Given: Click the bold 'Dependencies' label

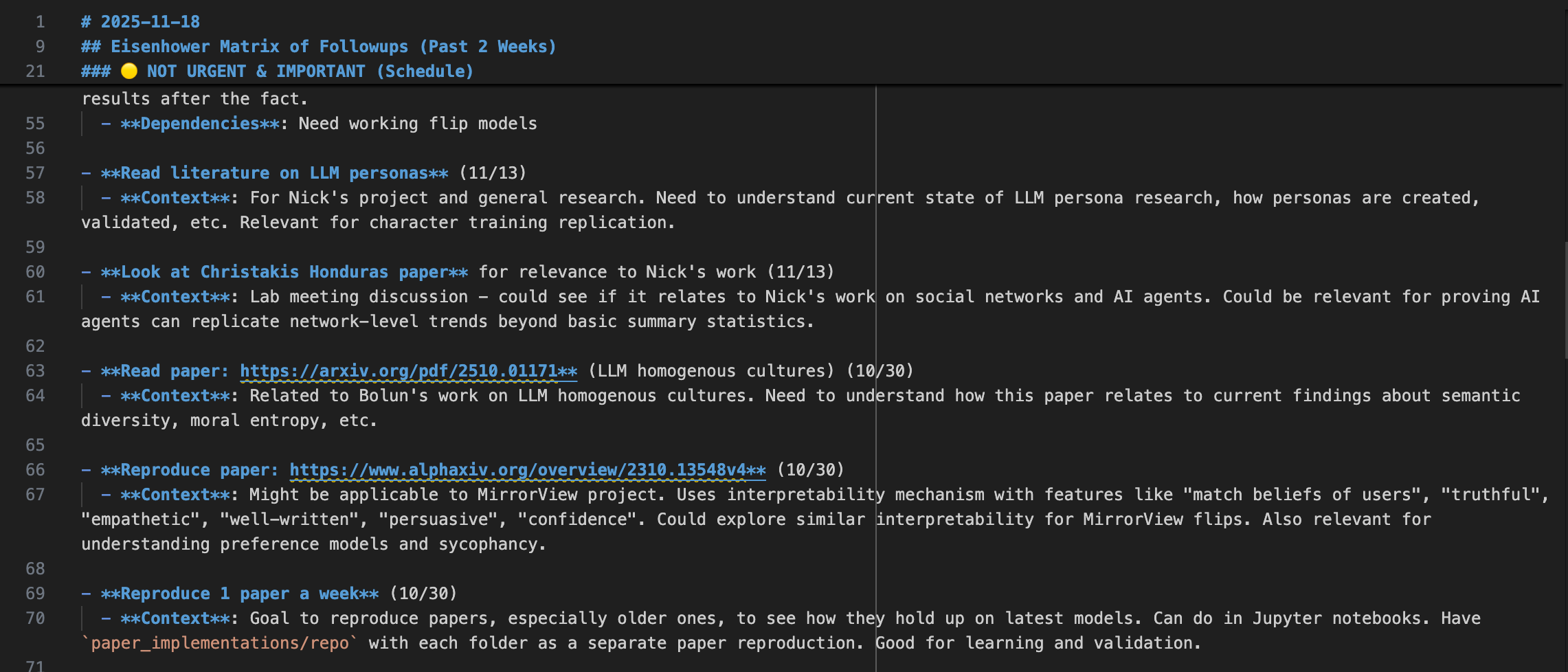Looking at the screenshot, I should tap(199, 124).
